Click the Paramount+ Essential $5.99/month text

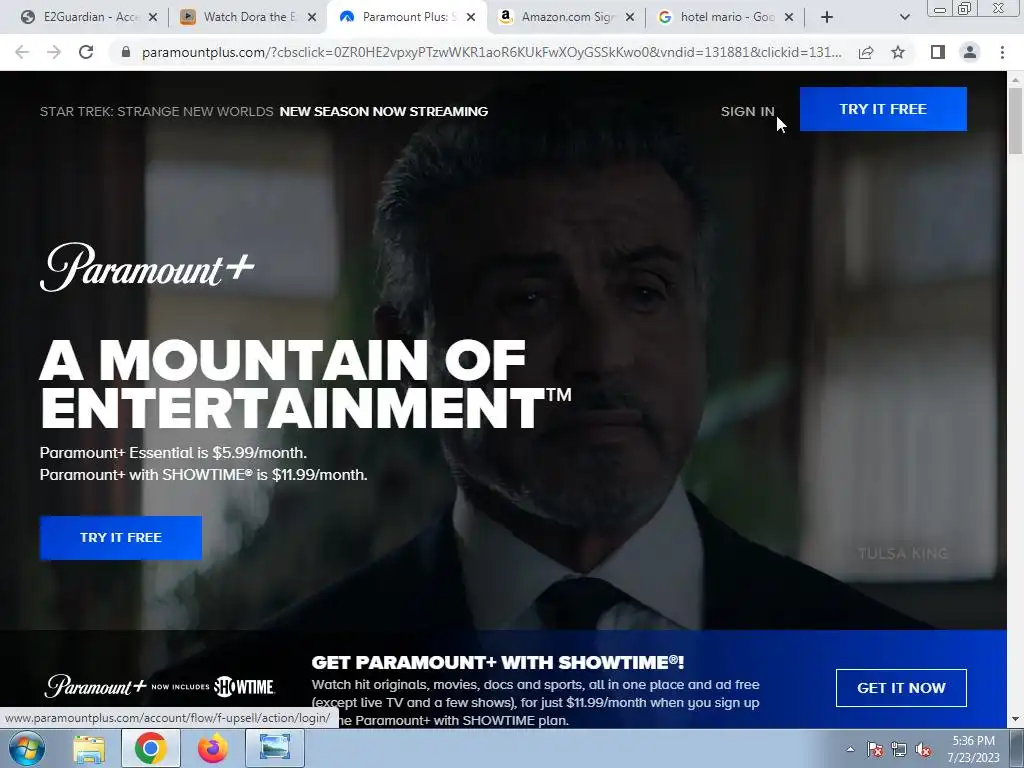coord(173,453)
